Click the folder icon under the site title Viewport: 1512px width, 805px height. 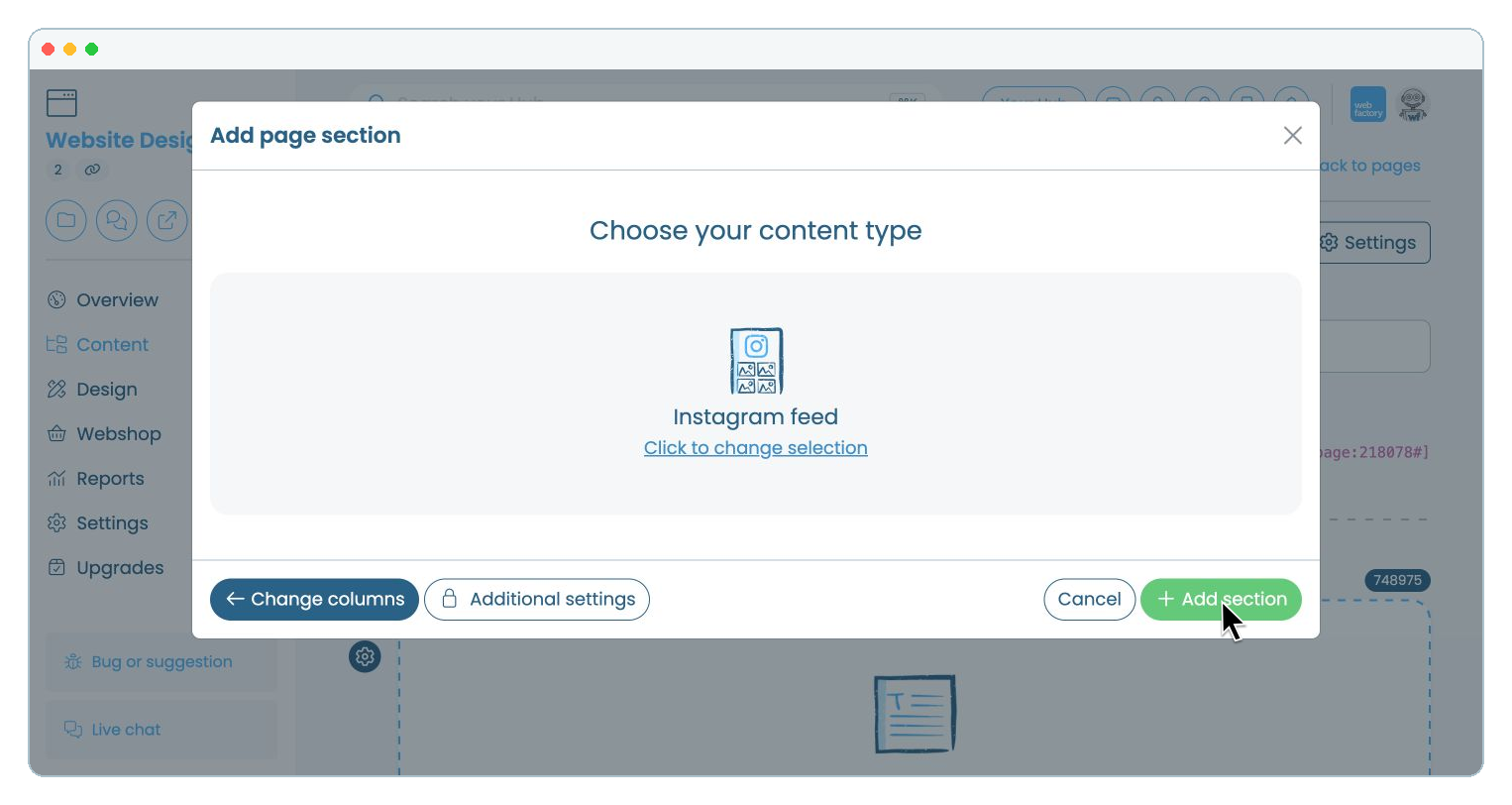66,220
